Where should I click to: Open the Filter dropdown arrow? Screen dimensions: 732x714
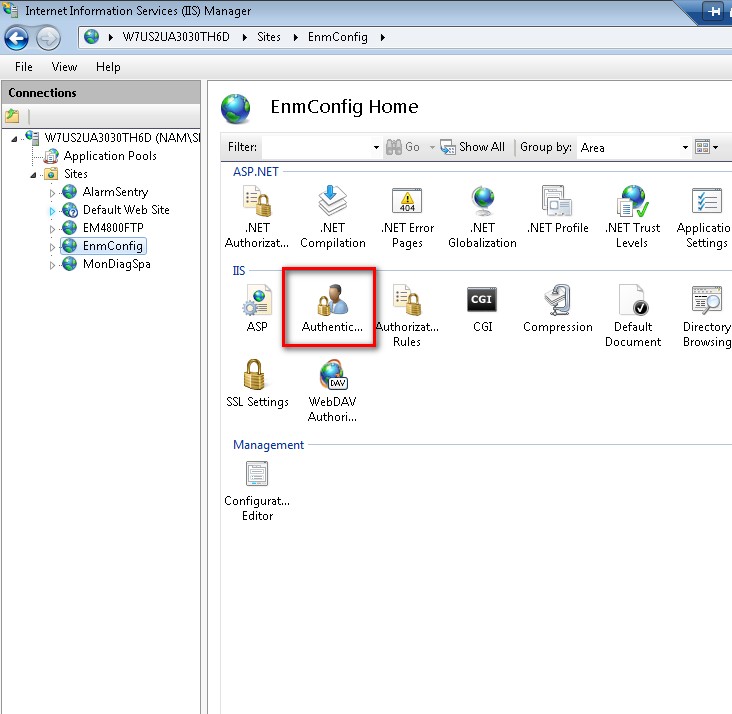(376, 148)
